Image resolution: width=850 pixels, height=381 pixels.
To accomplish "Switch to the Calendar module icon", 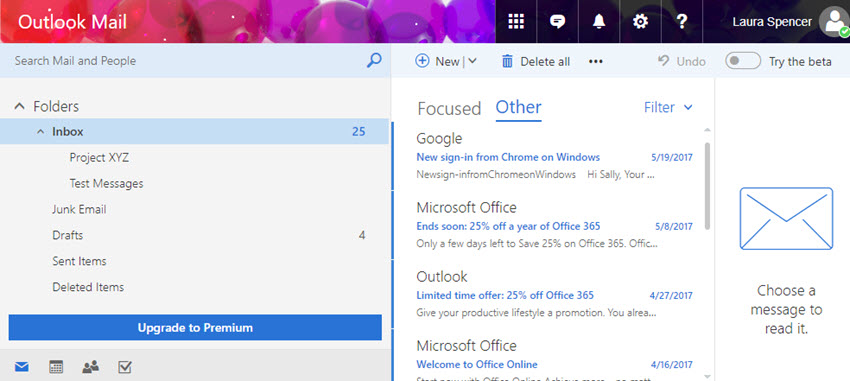I will click(x=56, y=367).
